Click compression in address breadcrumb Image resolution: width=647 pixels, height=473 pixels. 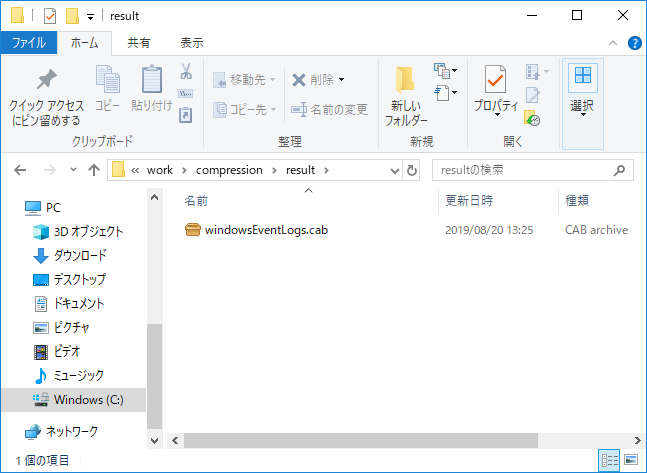coord(229,170)
